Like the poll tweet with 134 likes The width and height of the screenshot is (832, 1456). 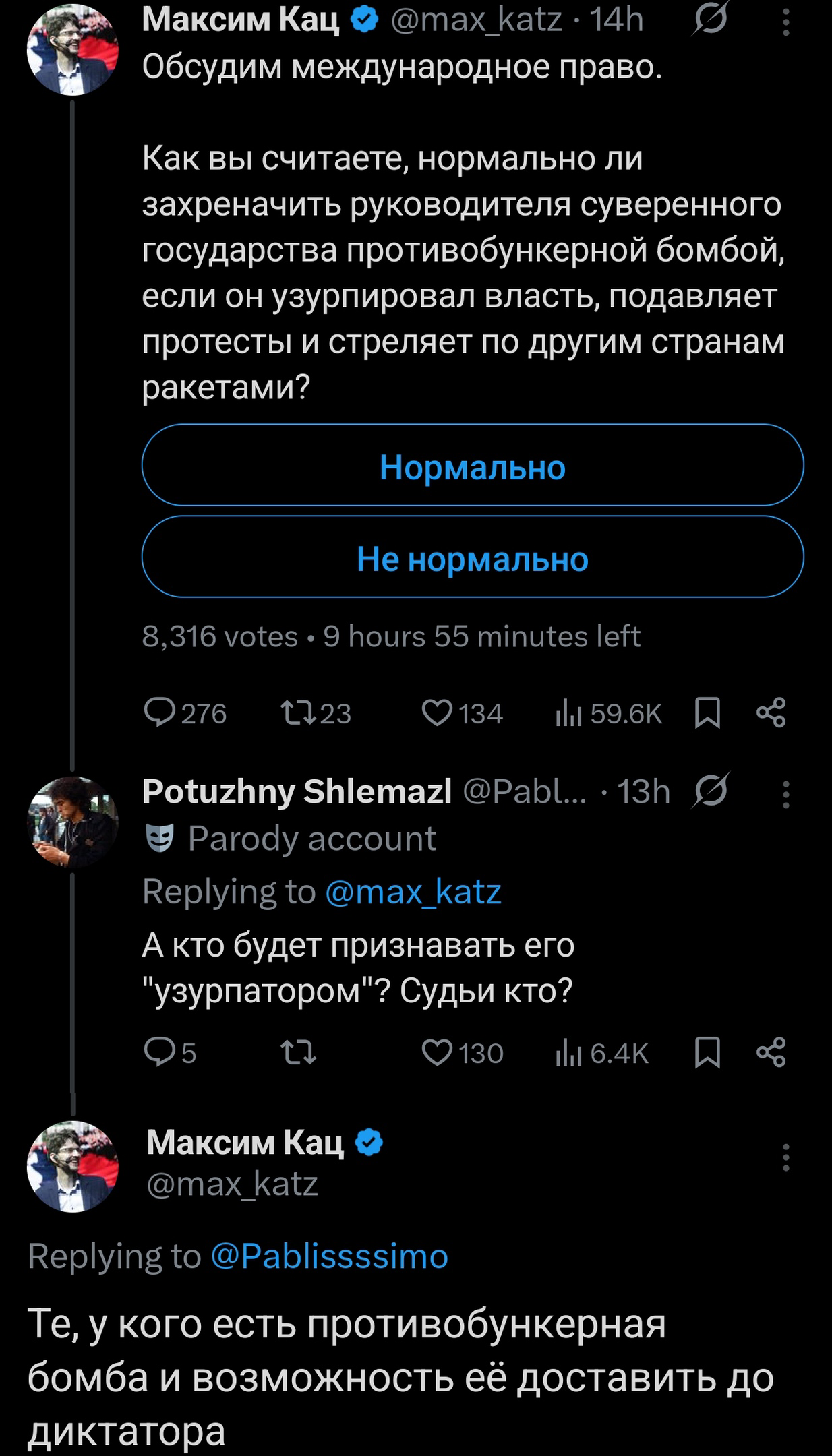click(437, 713)
